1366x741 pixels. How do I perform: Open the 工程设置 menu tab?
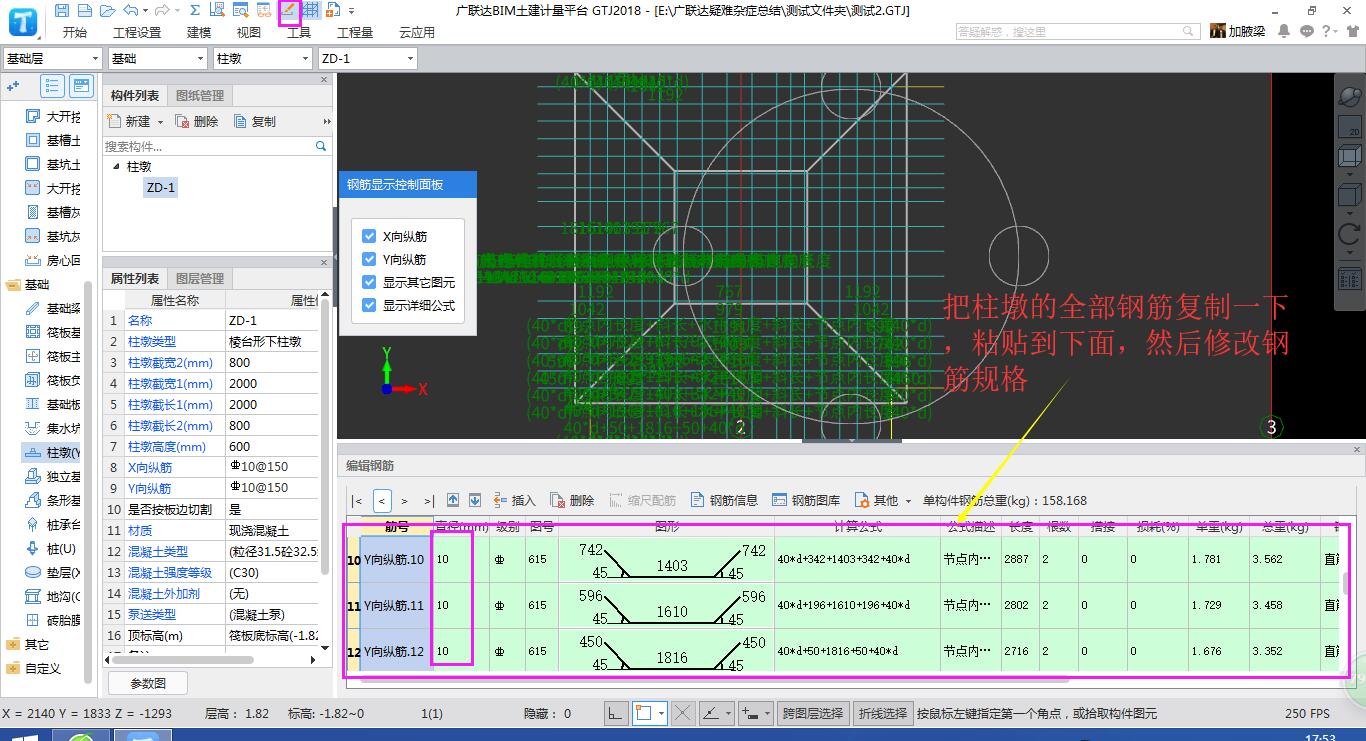(137, 32)
